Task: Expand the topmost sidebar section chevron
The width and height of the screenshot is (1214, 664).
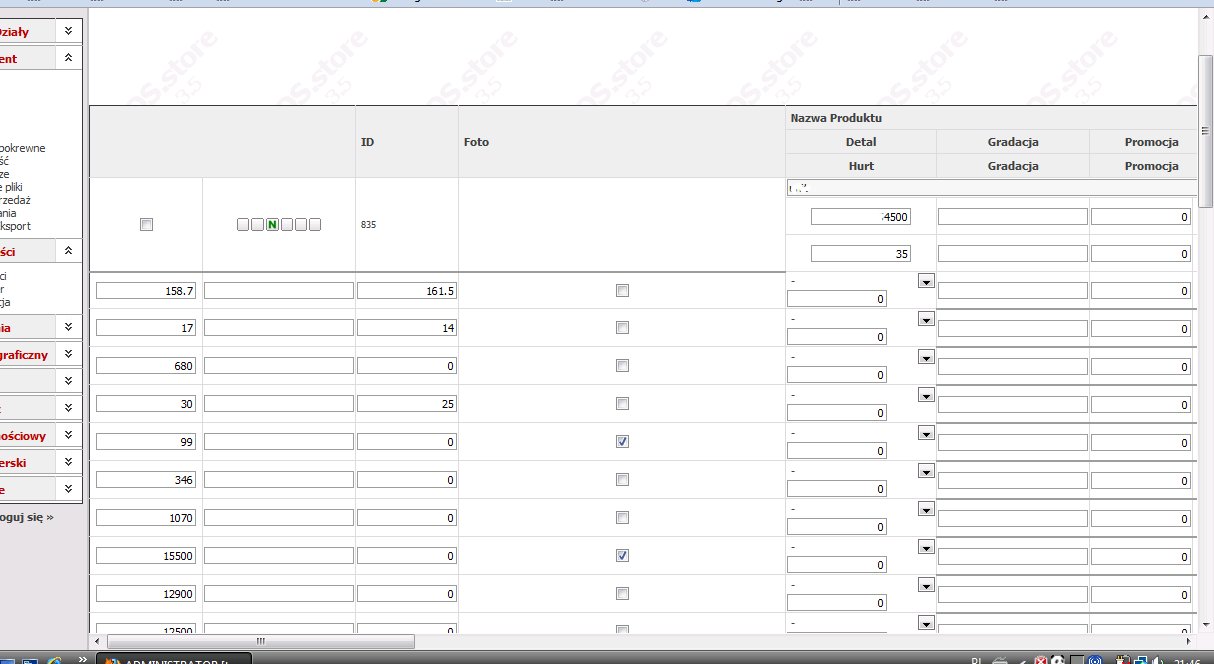Action: point(67,32)
